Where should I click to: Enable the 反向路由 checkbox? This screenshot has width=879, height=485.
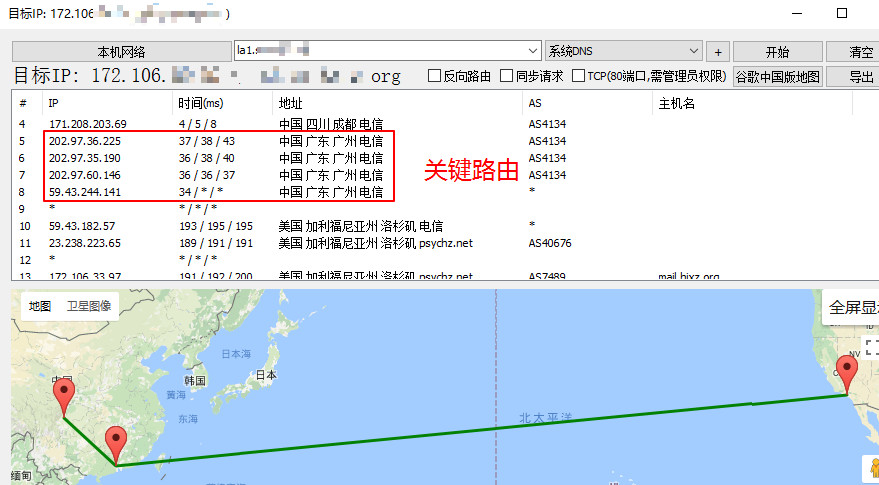pyautogui.click(x=435, y=76)
